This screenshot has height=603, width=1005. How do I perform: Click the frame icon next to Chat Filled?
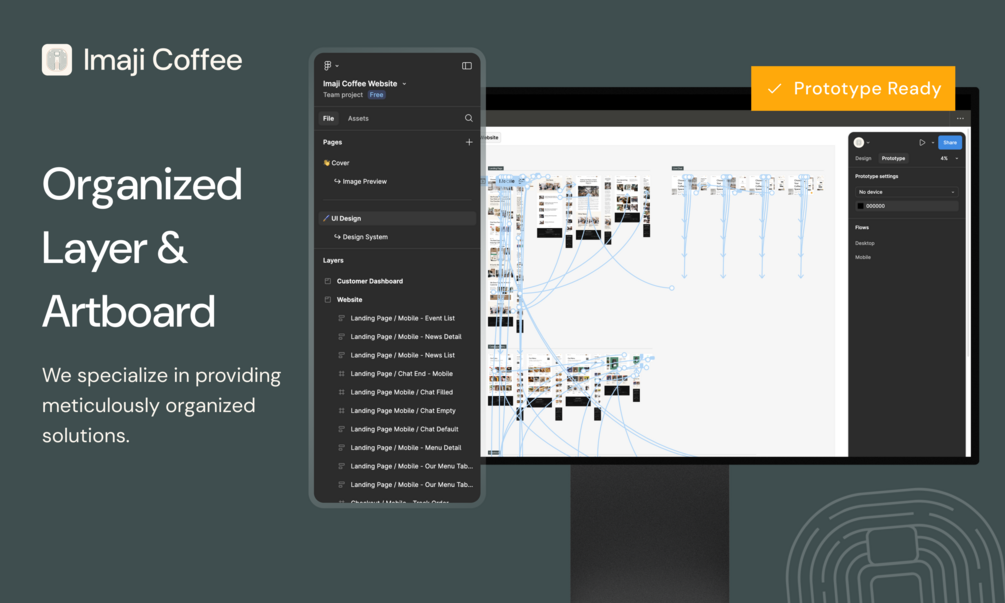tap(341, 392)
